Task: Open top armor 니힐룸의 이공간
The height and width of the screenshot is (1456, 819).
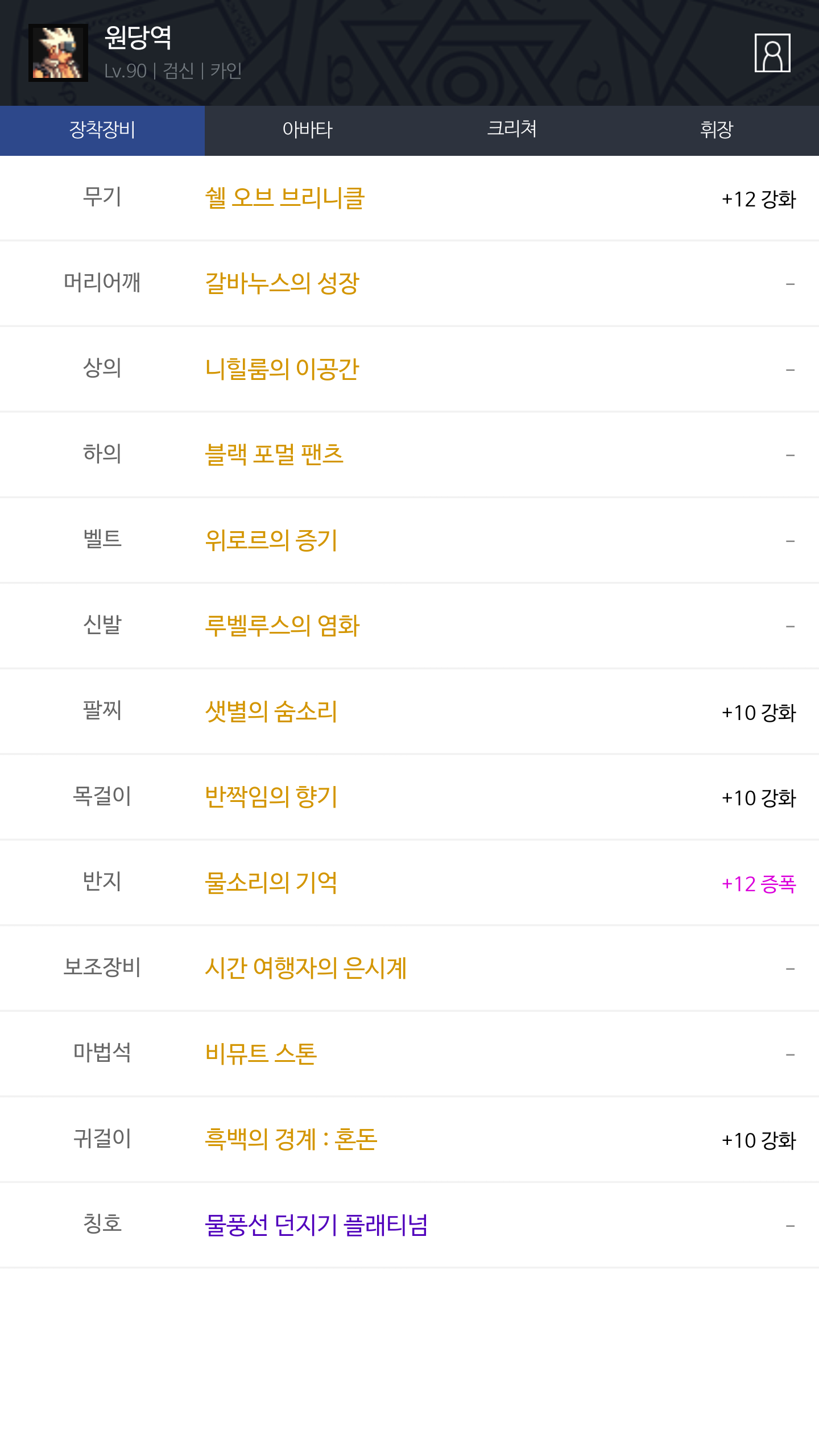Action: [x=282, y=369]
